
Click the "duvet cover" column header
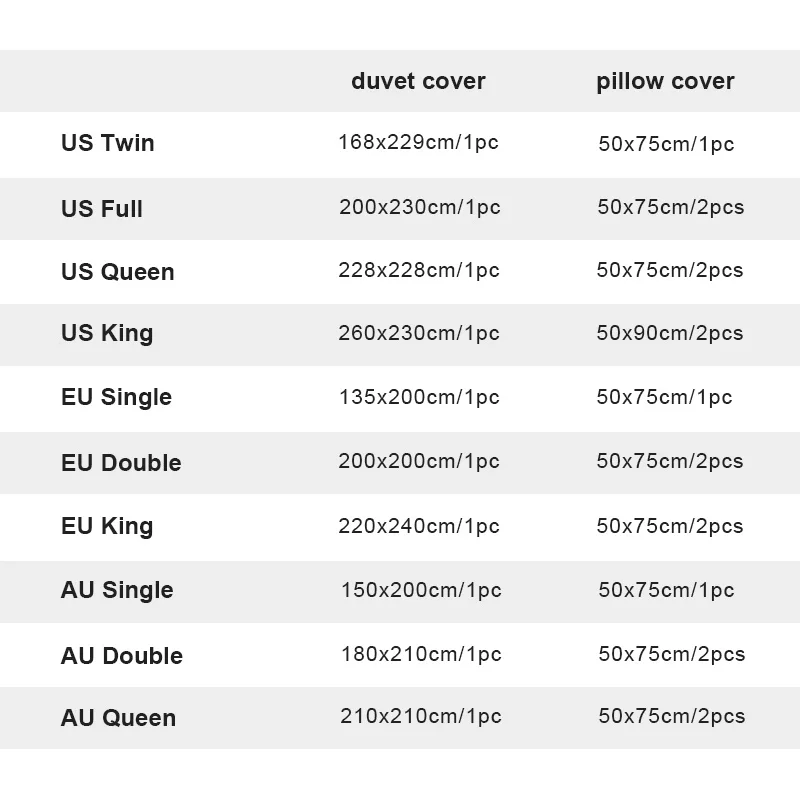pyautogui.click(x=418, y=82)
